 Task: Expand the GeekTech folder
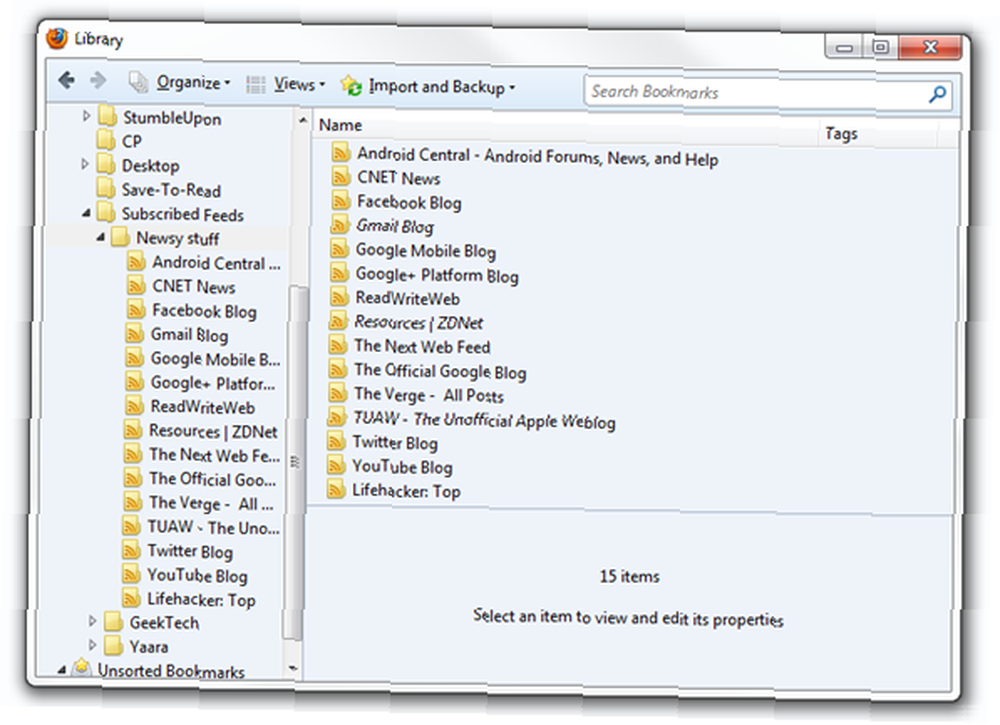click(x=92, y=620)
